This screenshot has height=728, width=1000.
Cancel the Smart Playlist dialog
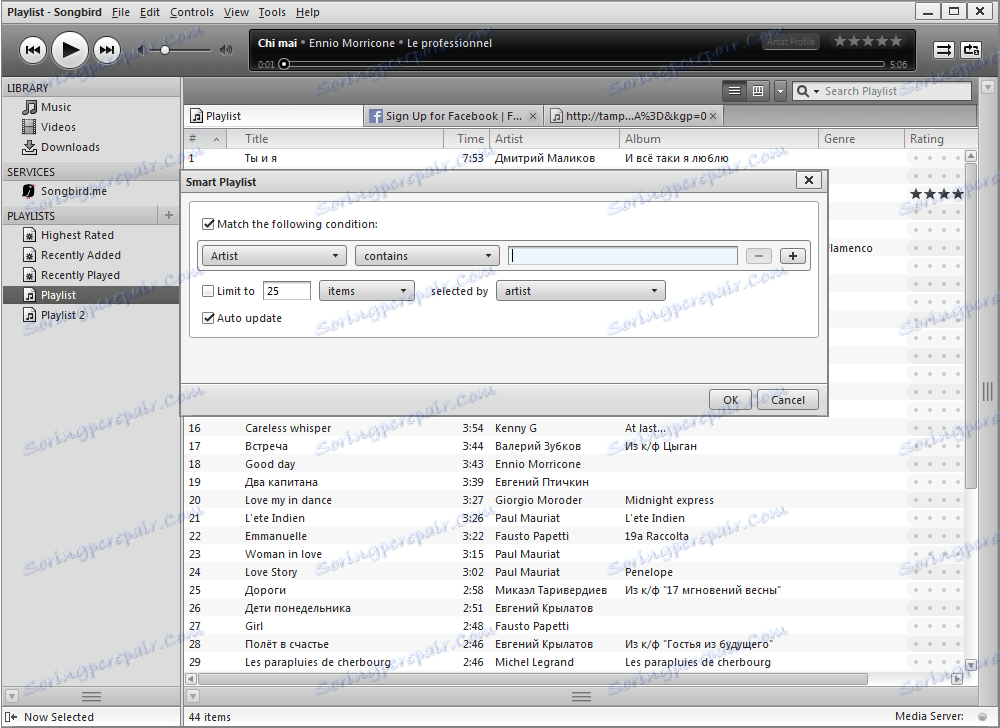point(788,400)
